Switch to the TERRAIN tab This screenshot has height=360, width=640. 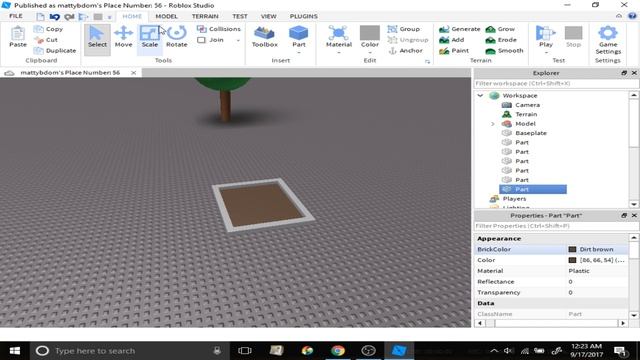pyautogui.click(x=205, y=16)
